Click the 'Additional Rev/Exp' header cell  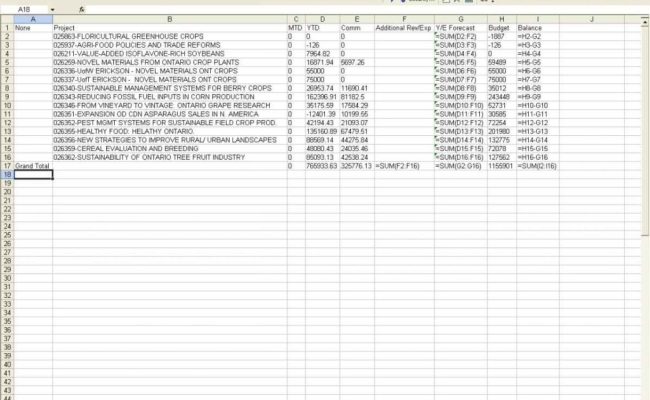click(404, 28)
